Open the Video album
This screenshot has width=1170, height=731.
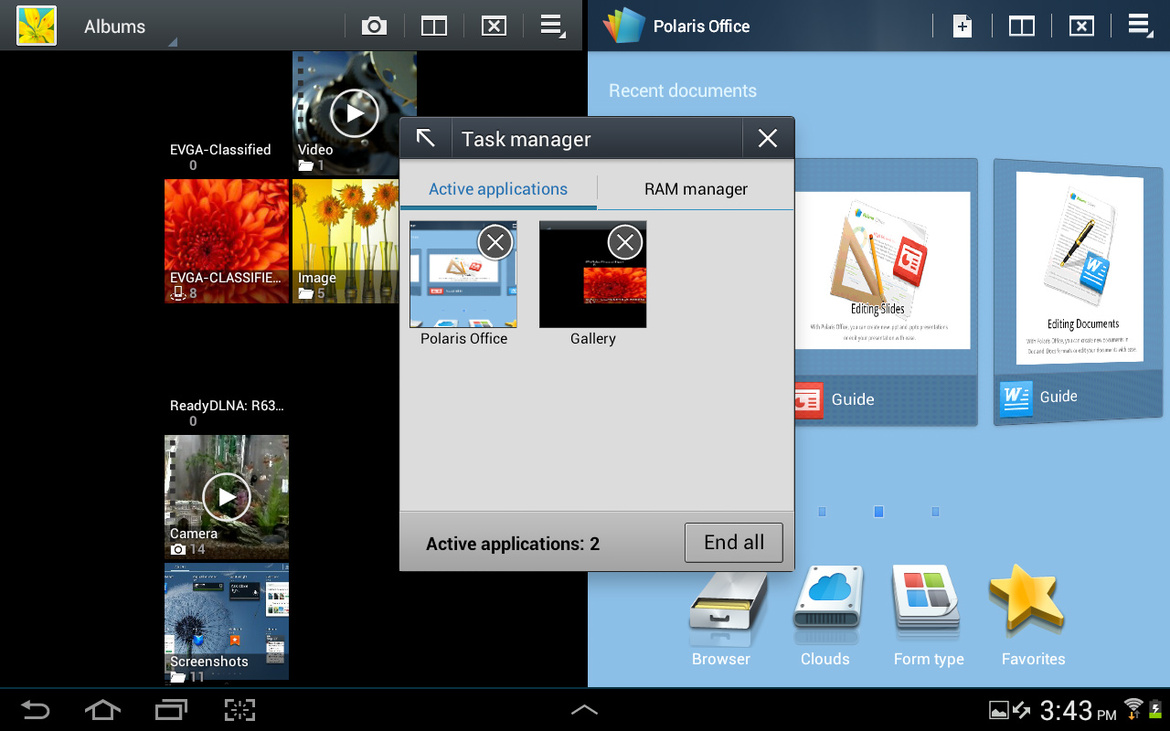pos(354,113)
